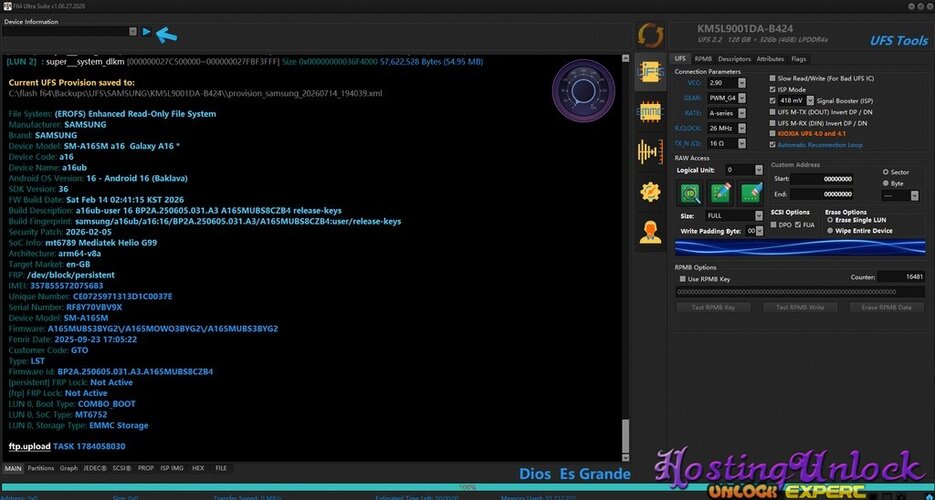This screenshot has height=500, width=935.
Task: Switch to the Descriptors tab
Action: coord(734,59)
